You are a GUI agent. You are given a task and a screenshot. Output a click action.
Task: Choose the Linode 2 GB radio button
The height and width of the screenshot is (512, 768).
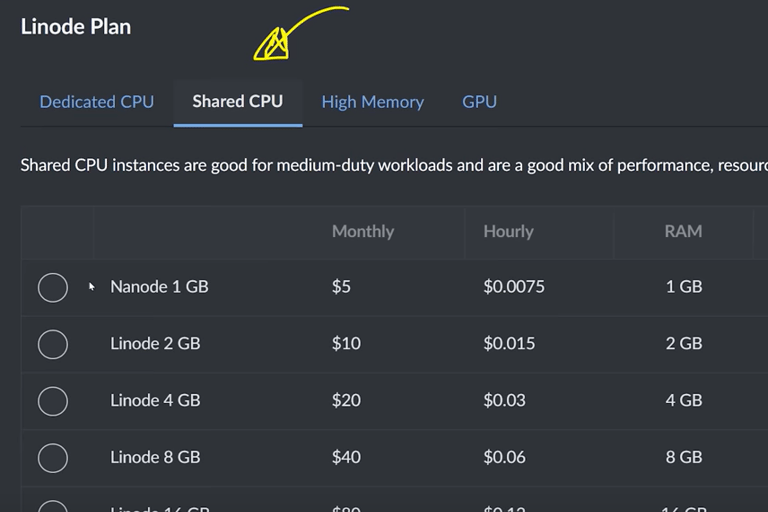pyautogui.click(x=52, y=344)
